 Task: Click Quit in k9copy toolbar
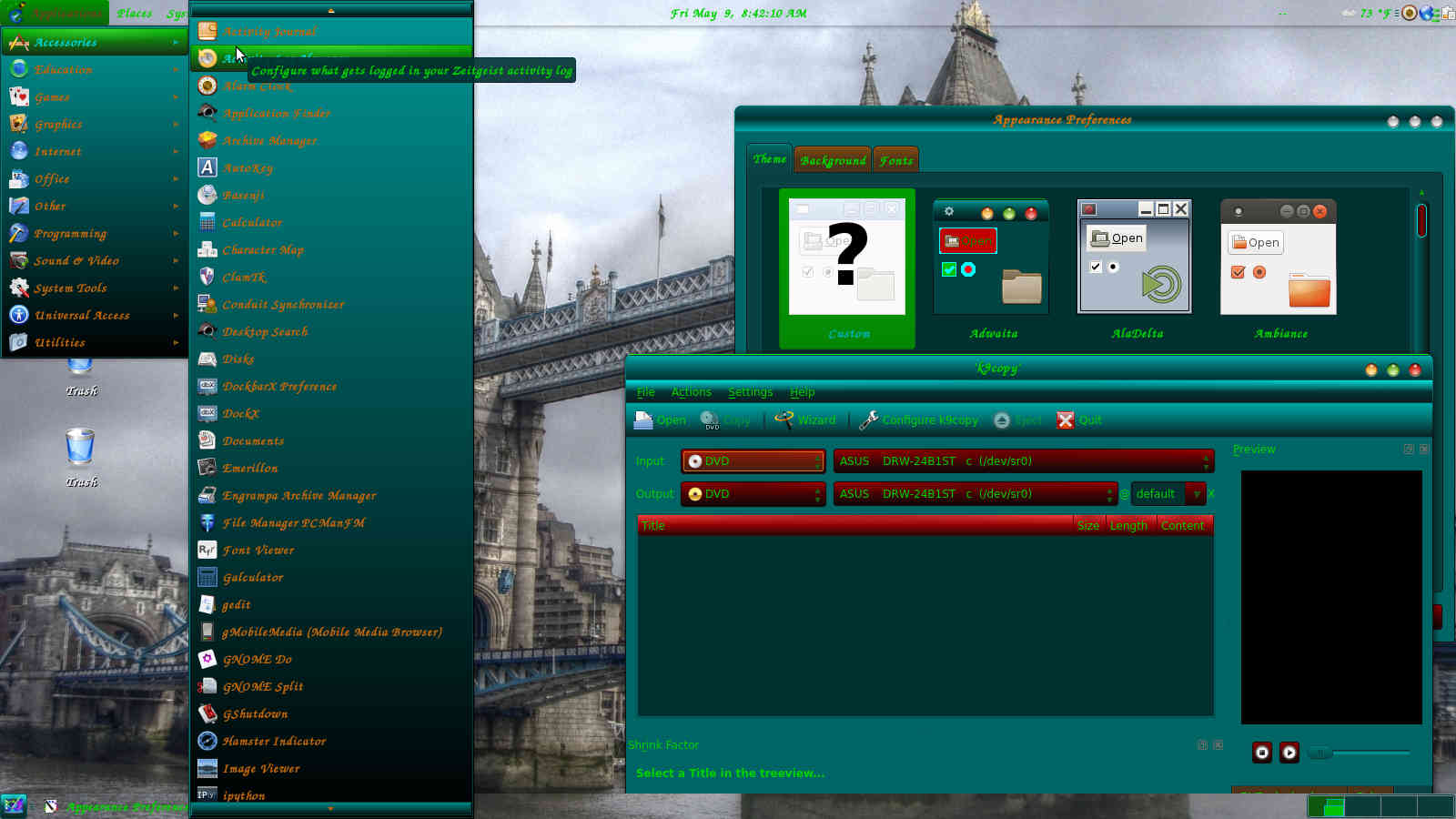click(x=1078, y=420)
